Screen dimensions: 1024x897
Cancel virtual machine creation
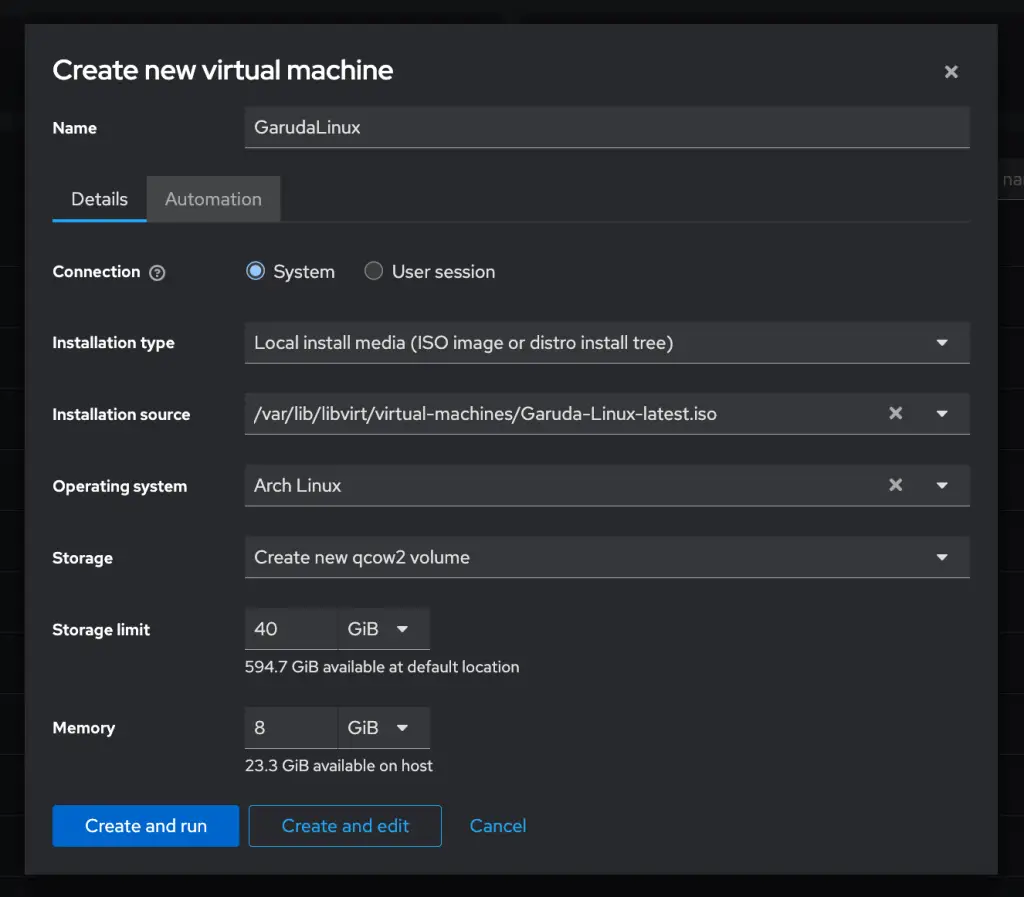click(497, 825)
